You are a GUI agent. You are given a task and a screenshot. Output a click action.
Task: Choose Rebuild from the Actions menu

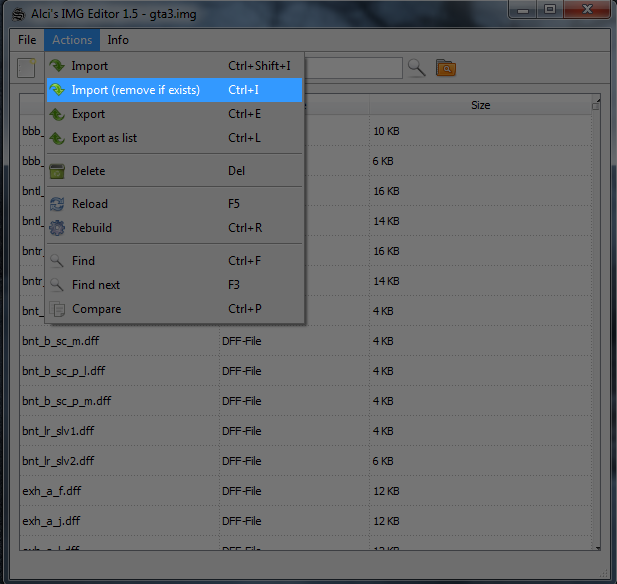coord(174,228)
